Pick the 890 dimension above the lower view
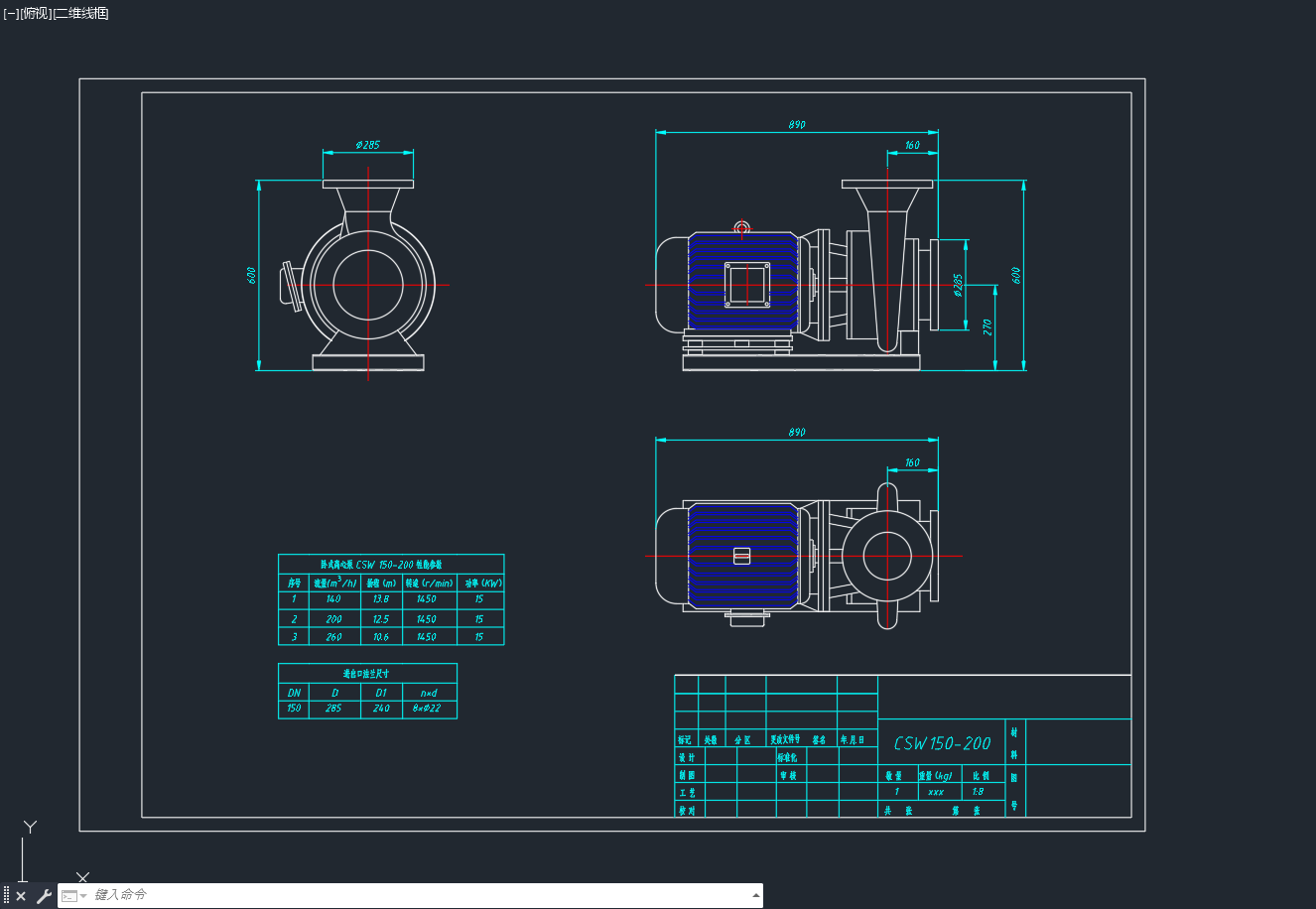 (x=797, y=433)
